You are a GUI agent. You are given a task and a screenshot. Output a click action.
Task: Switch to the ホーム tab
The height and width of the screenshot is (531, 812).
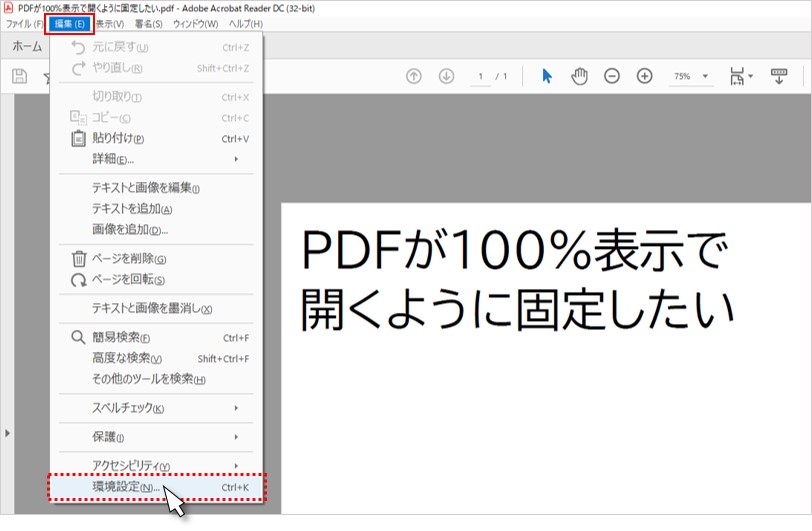click(x=27, y=47)
